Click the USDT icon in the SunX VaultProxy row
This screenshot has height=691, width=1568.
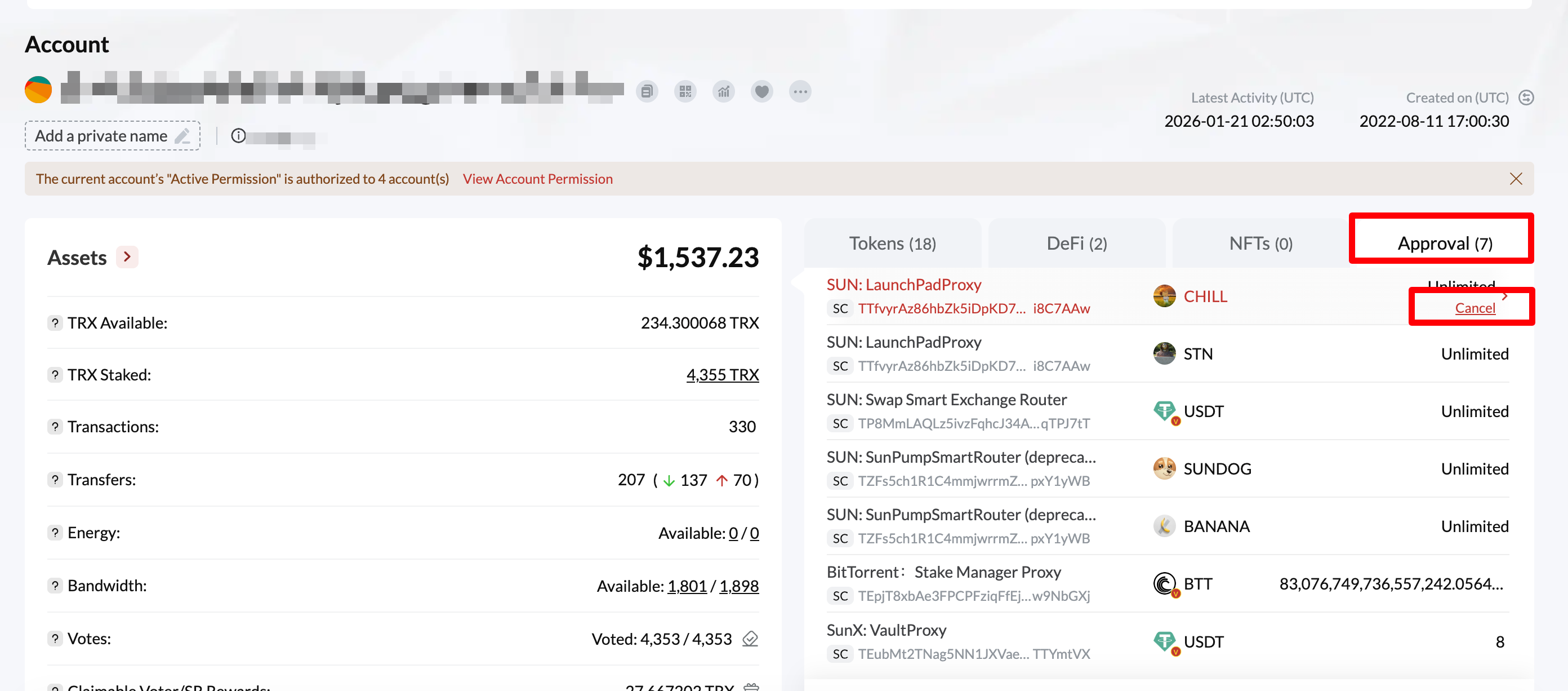[1165, 643]
